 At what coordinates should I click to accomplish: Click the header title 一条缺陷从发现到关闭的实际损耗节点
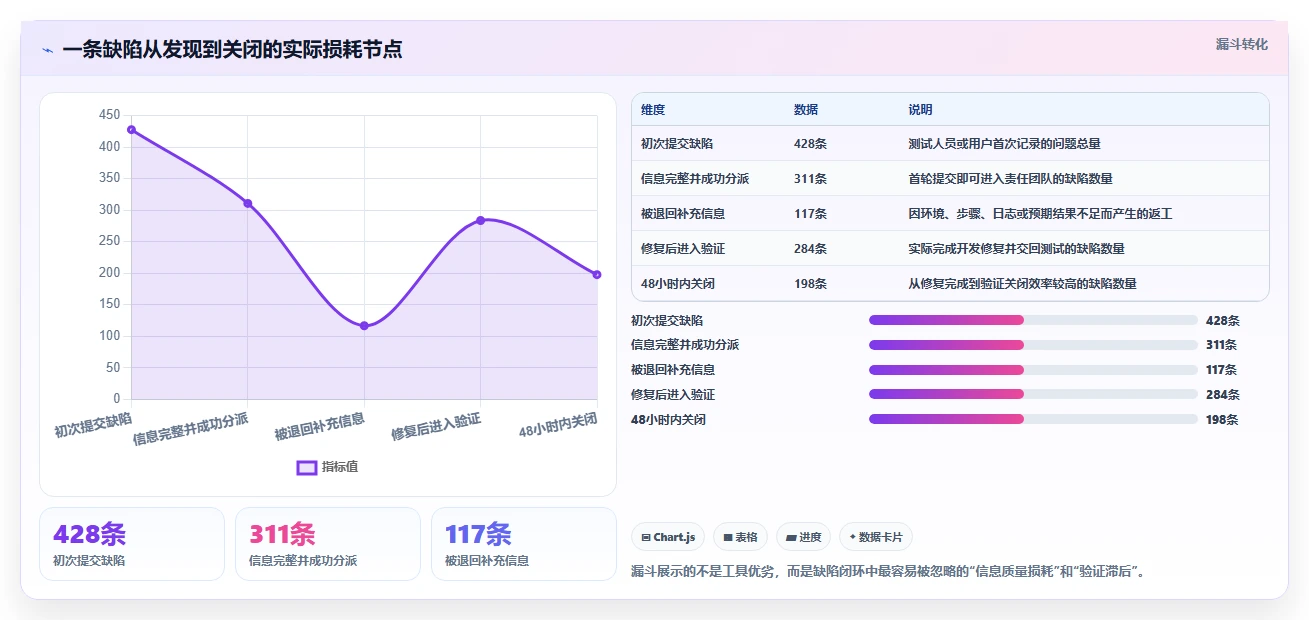pos(232,49)
